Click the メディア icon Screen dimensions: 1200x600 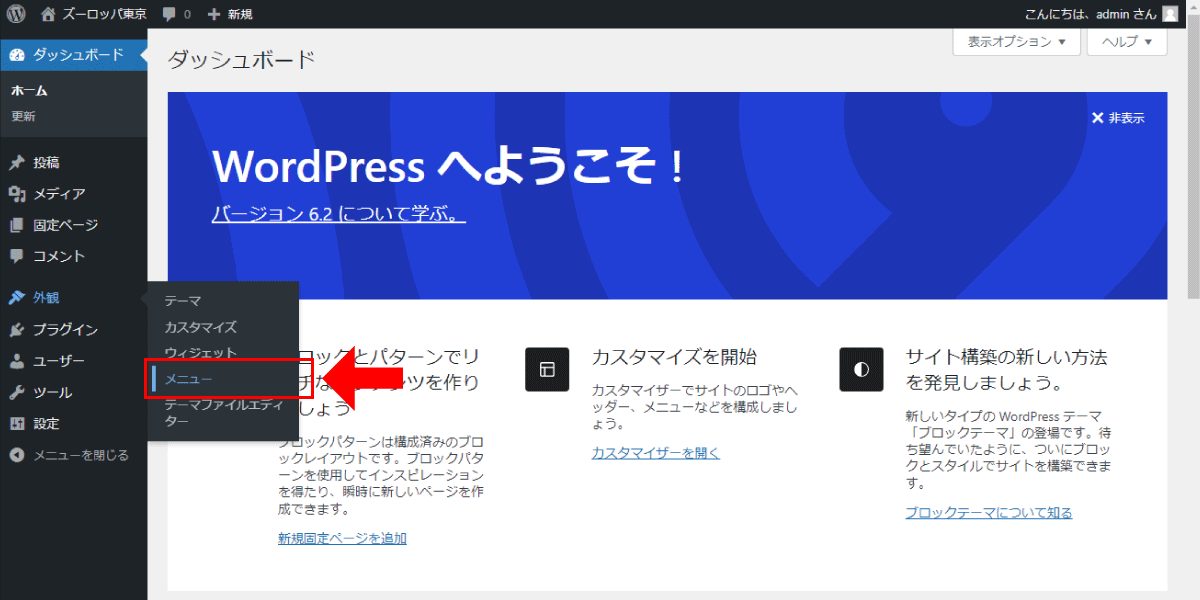pos(17,194)
